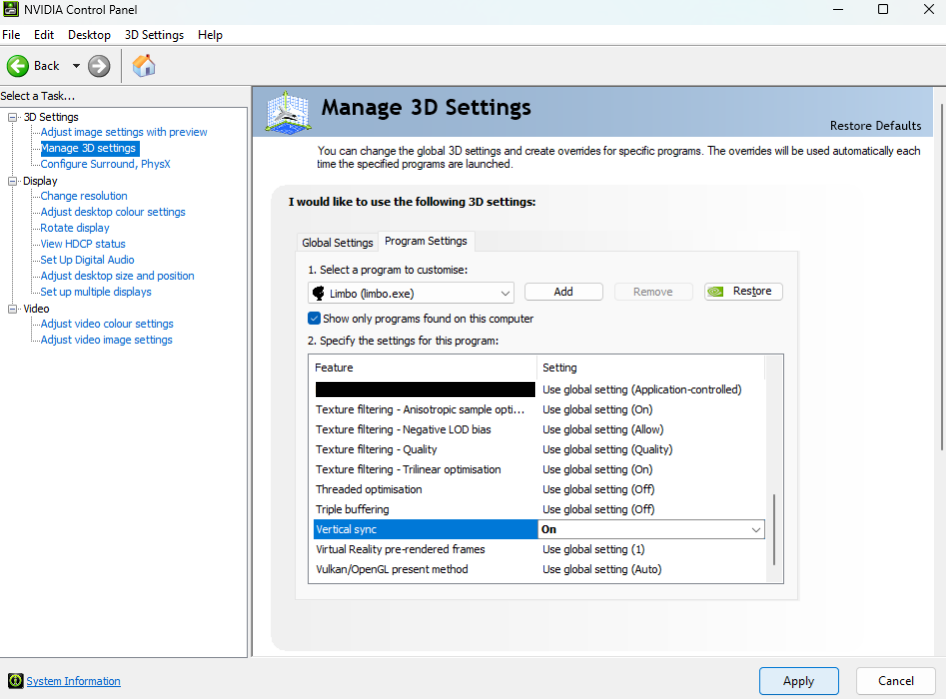Screen dimensions: 947x700
Task: Open Change resolution task
Action: [x=84, y=196]
